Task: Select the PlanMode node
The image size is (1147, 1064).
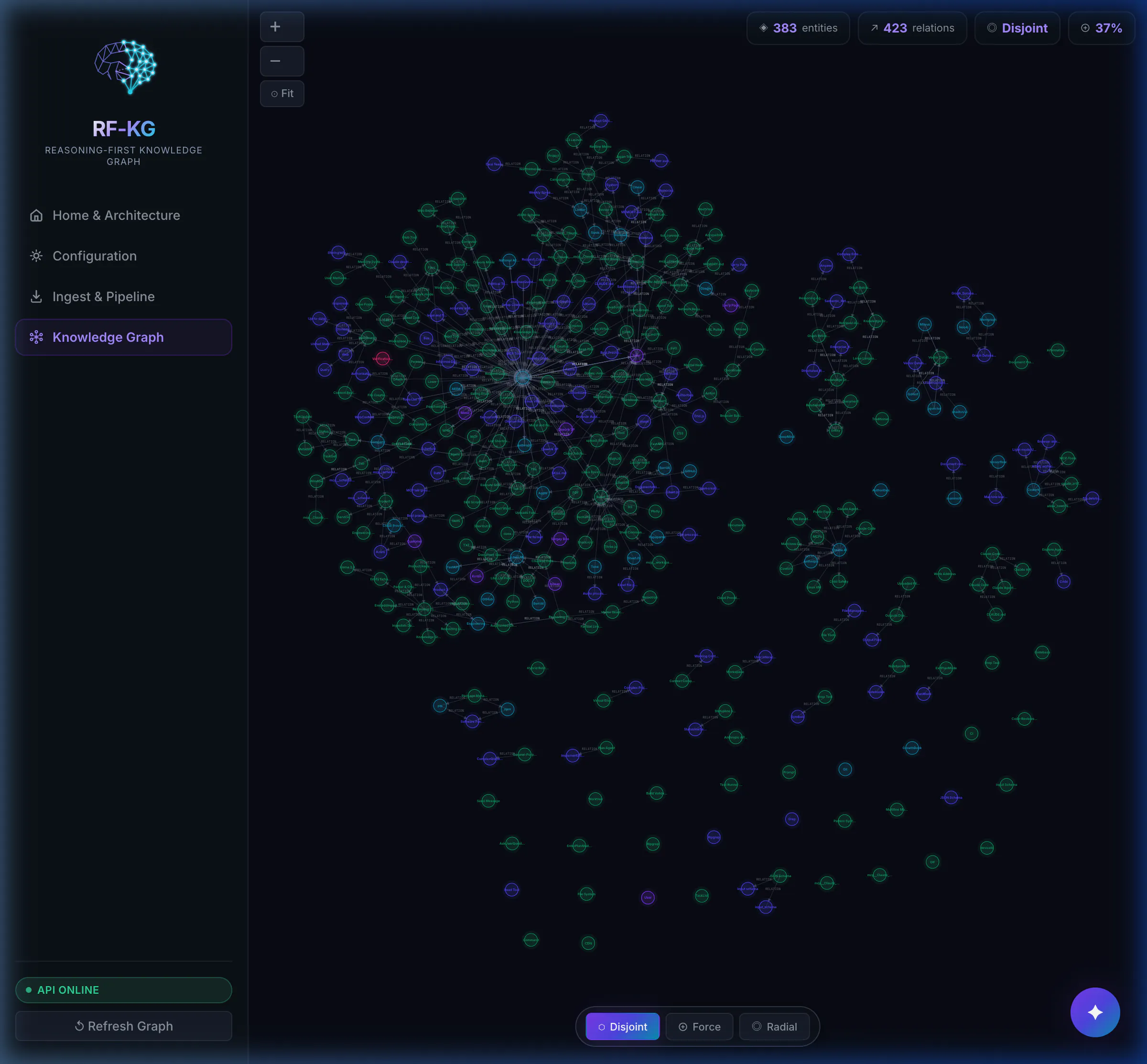Action: pyautogui.click(x=924, y=694)
